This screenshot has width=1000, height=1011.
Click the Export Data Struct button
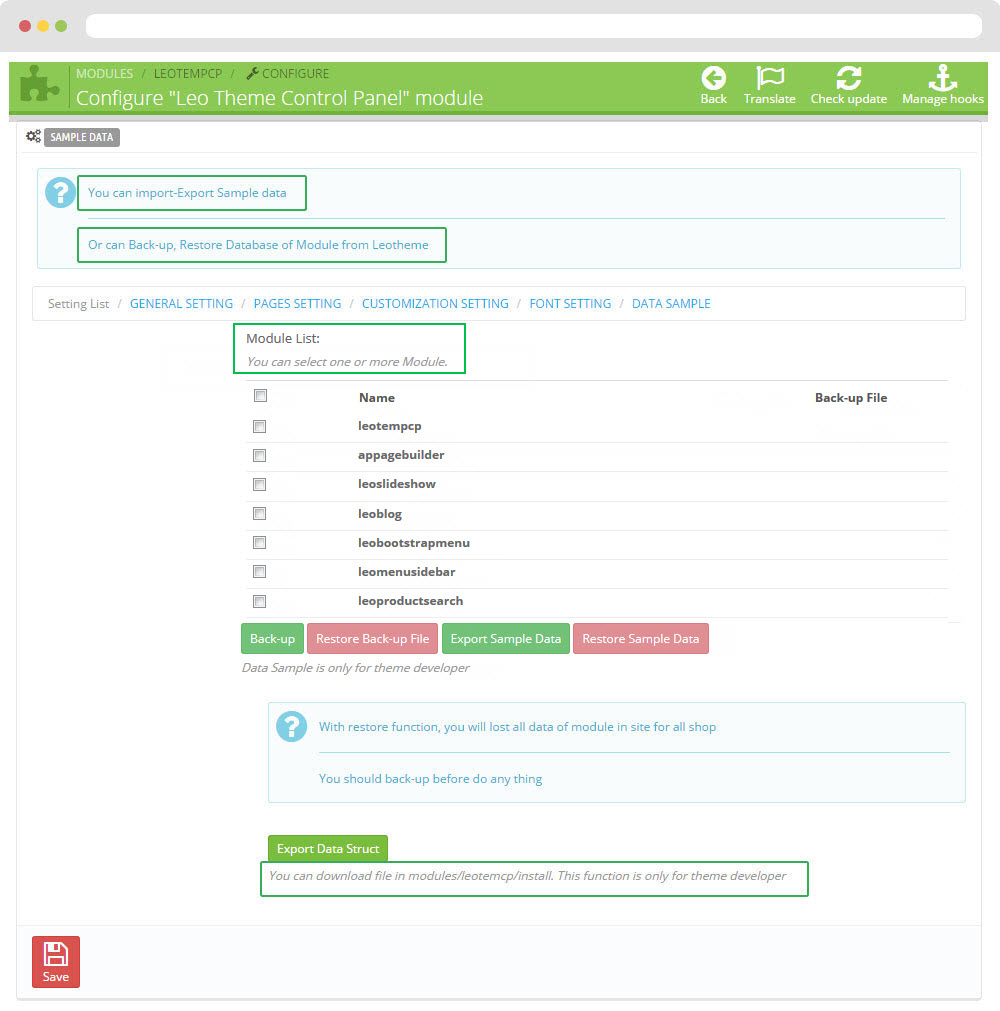click(x=328, y=849)
